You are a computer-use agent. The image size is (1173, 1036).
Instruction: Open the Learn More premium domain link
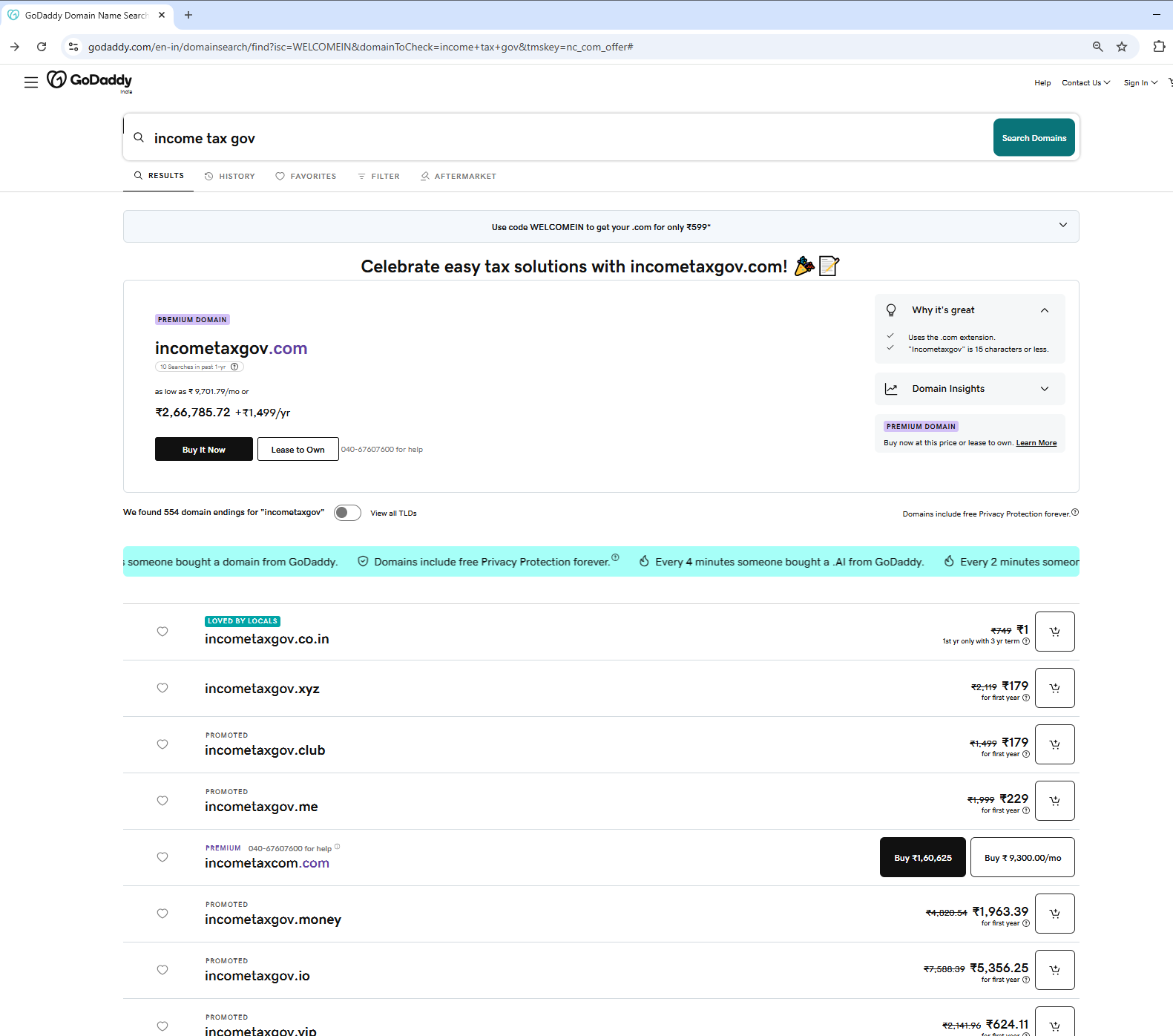(x=1036, y=443)
